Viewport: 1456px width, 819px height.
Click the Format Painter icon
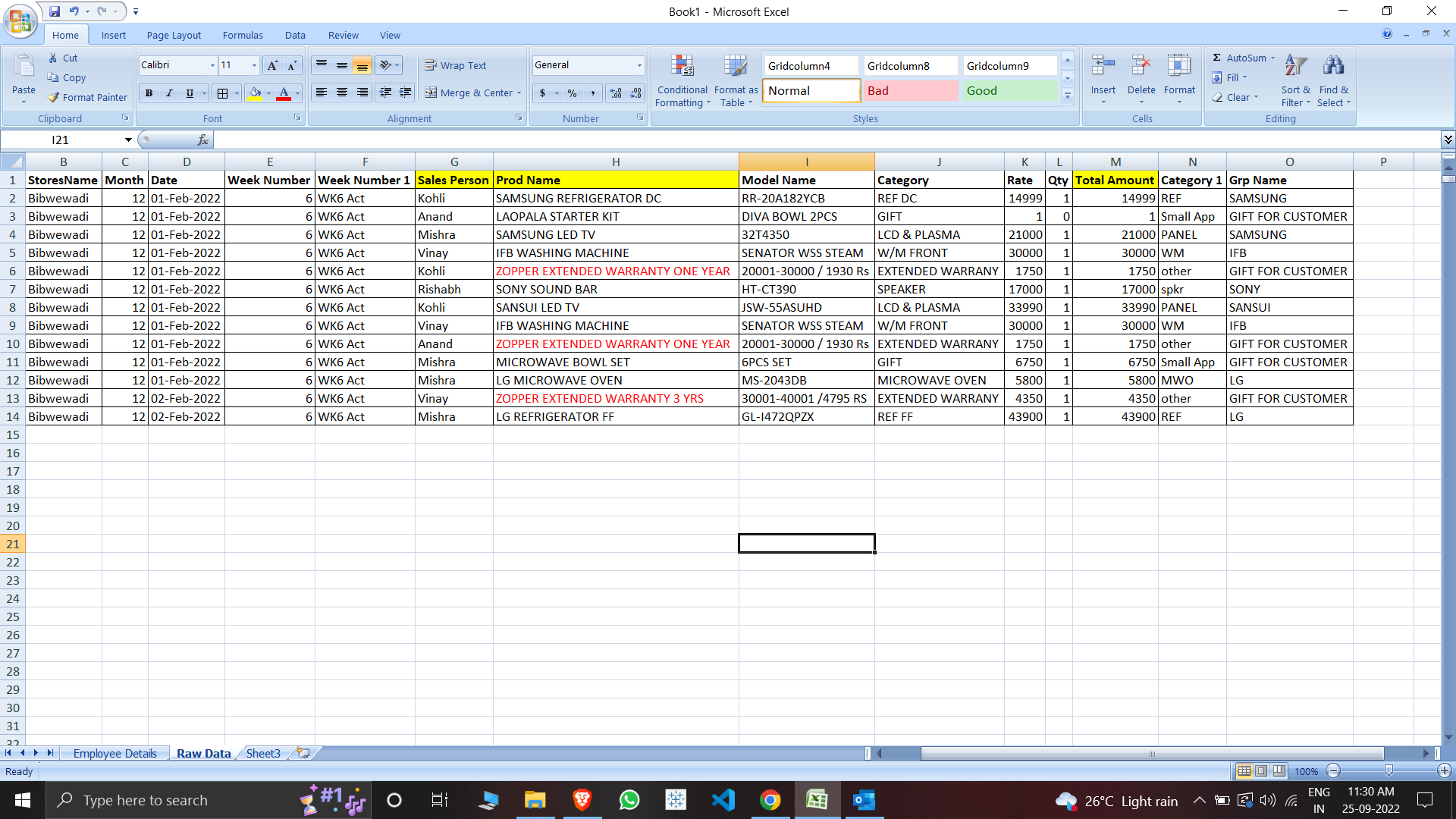pyautogui.click(x=54, y=97)
